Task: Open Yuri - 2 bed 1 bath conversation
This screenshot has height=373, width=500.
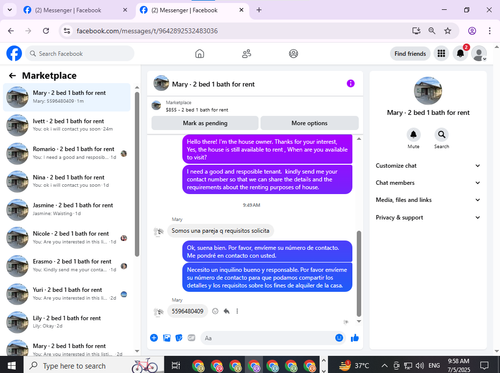Action: click(x=67, y=294)
